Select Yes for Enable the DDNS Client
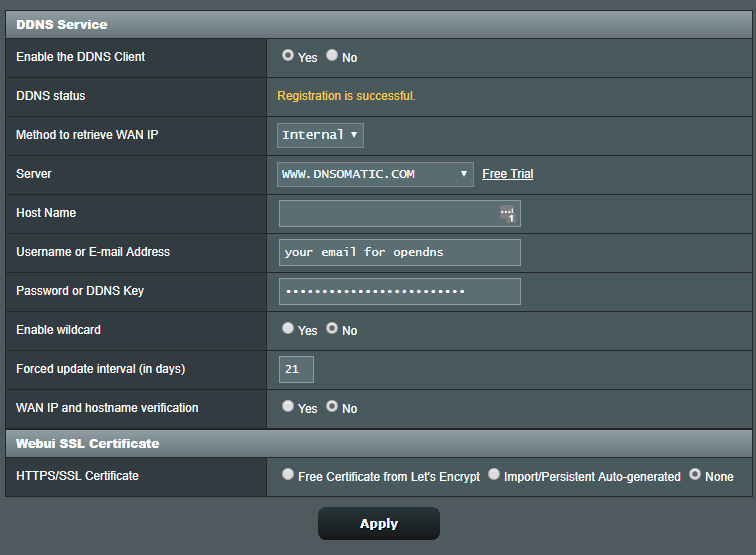This screenshot has width=756, height=555. (288, 56)
